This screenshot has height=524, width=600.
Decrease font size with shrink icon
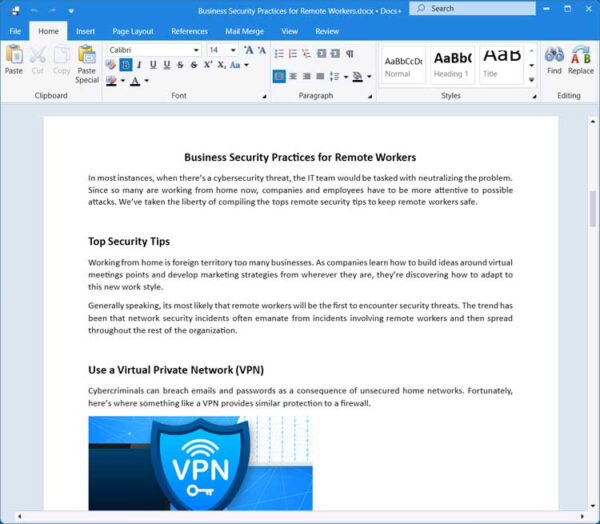click(x=262, y=50)
